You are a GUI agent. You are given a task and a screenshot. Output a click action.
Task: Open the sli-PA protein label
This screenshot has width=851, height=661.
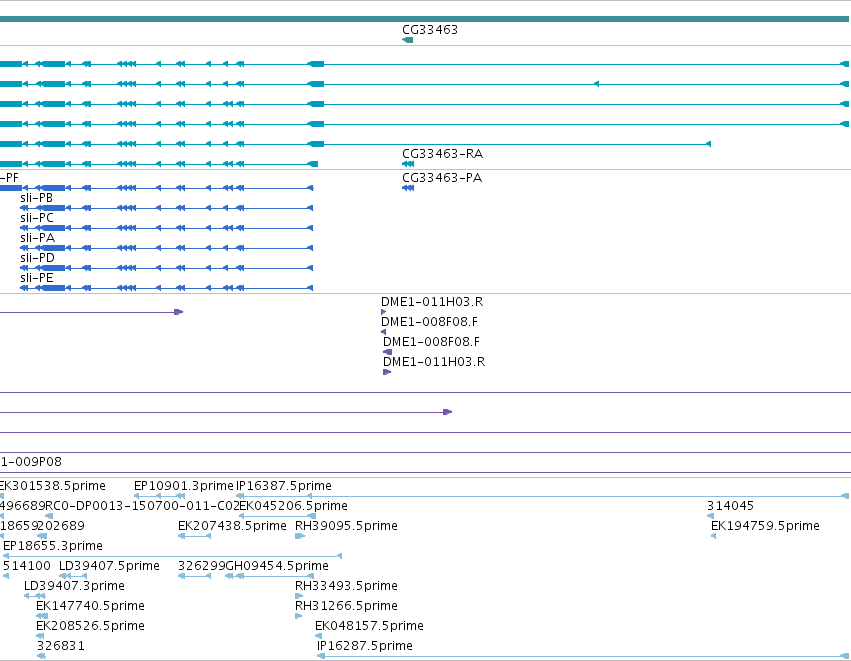[37, 238]
